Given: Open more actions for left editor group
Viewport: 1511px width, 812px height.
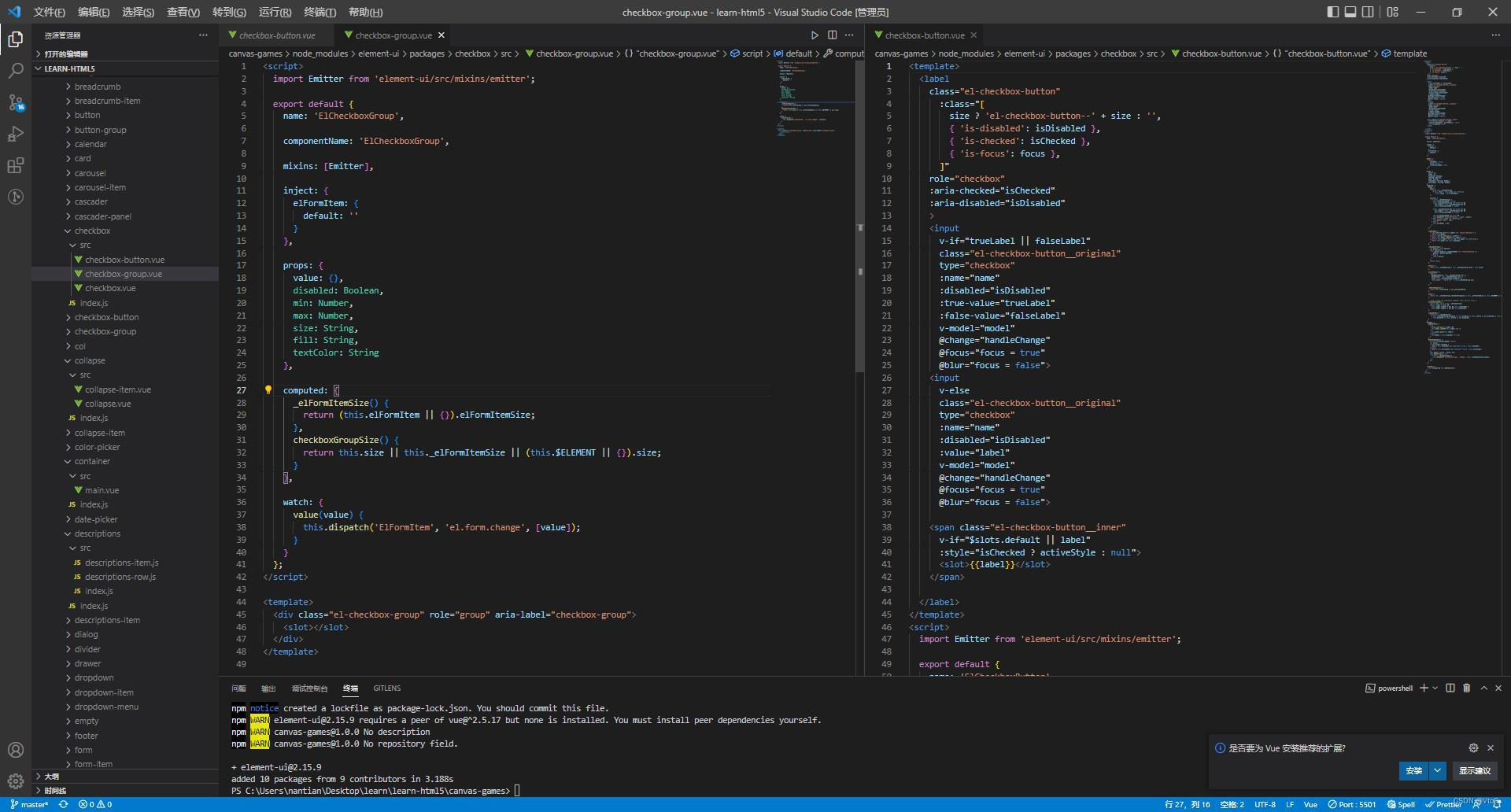Looking at the screenshot, I should 849,35.
